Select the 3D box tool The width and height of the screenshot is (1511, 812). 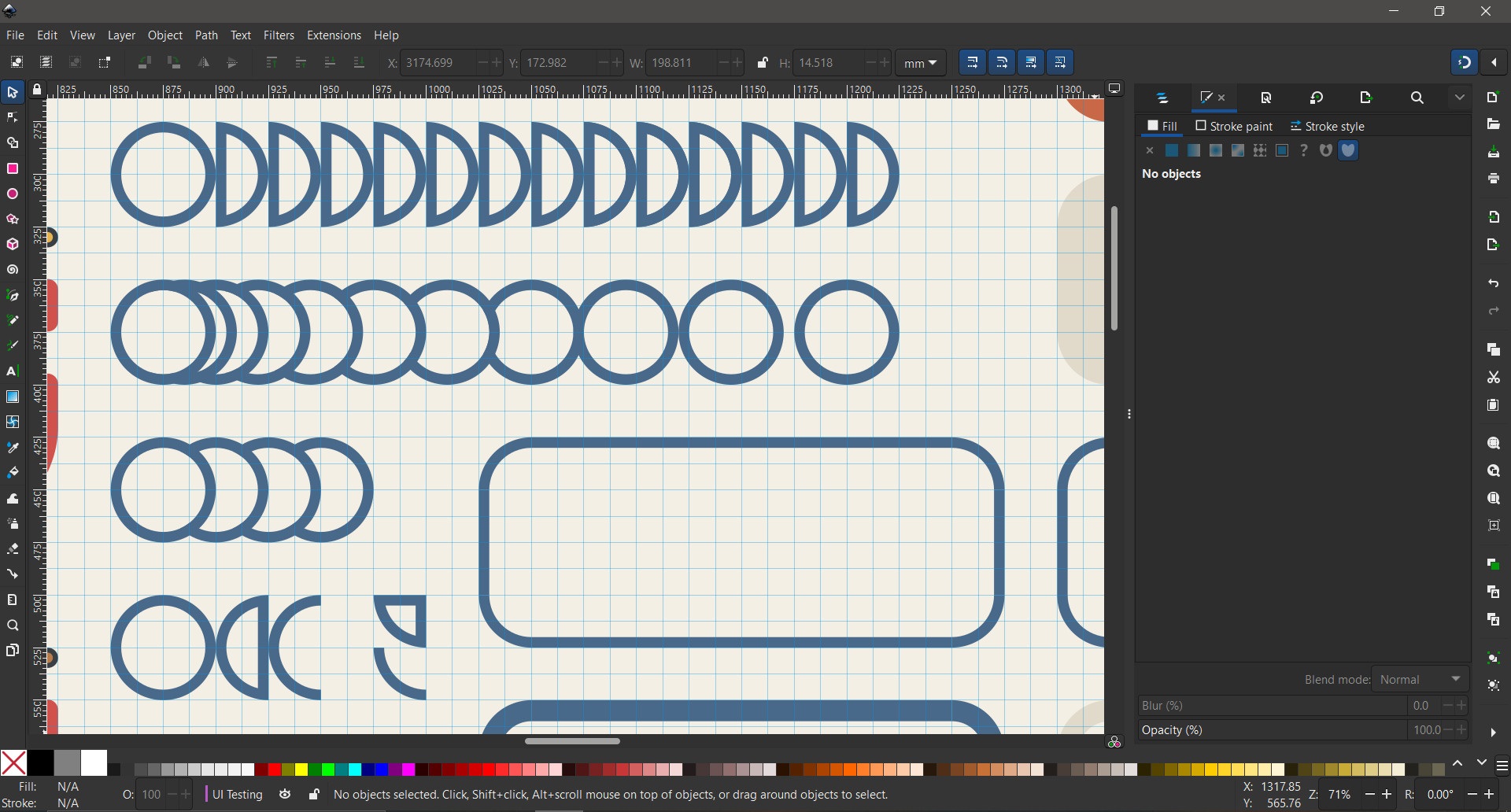(13, 245)
